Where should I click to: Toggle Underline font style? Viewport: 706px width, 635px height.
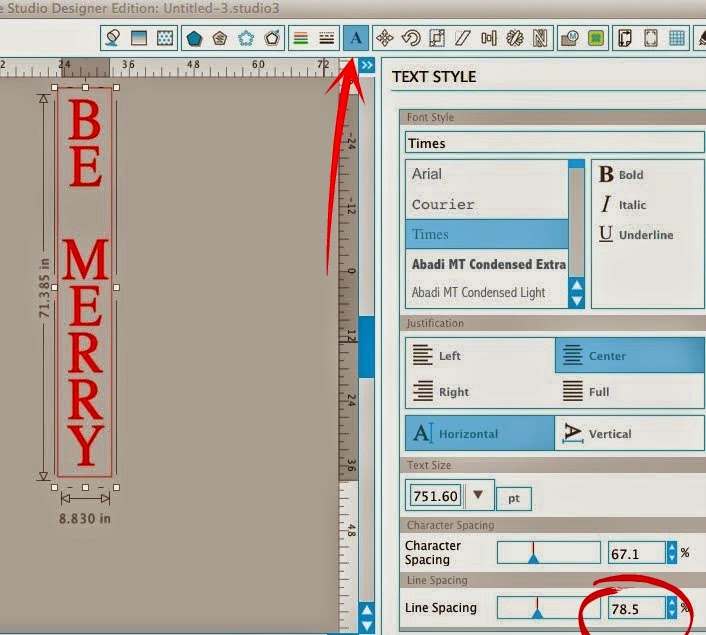point(636,234)
